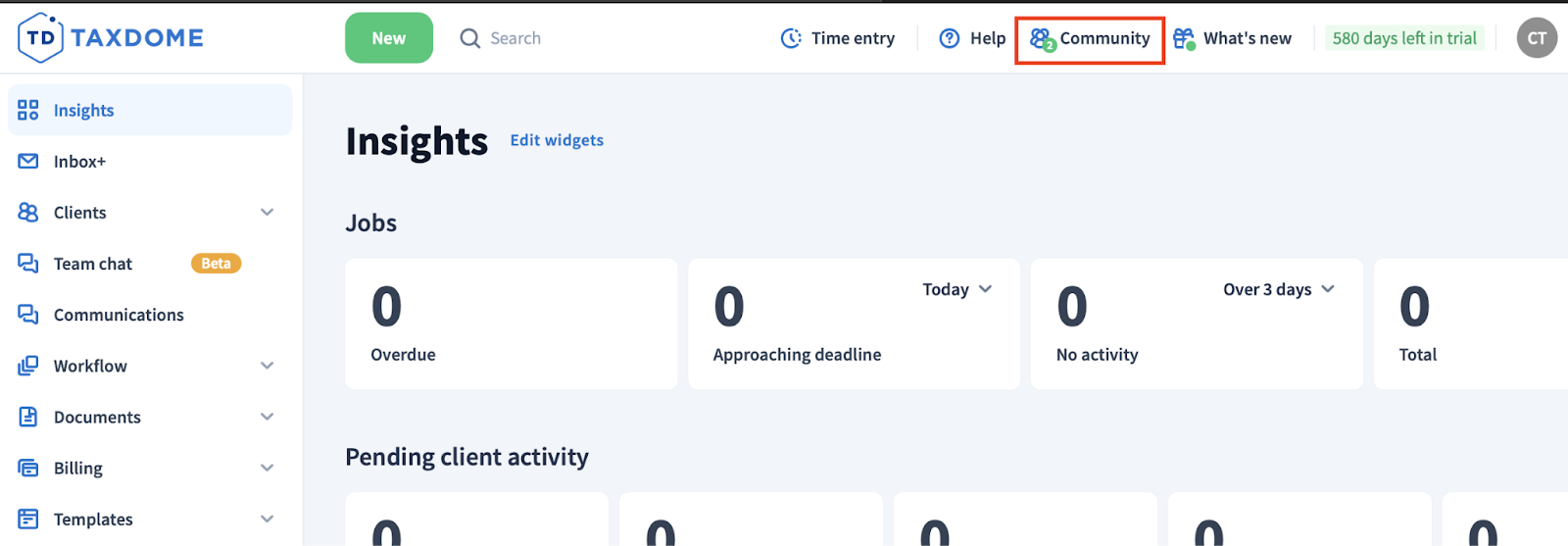Expand the Templates sidebar chevron
This screenshot has width=1568, height=546.
coord(267,519)
